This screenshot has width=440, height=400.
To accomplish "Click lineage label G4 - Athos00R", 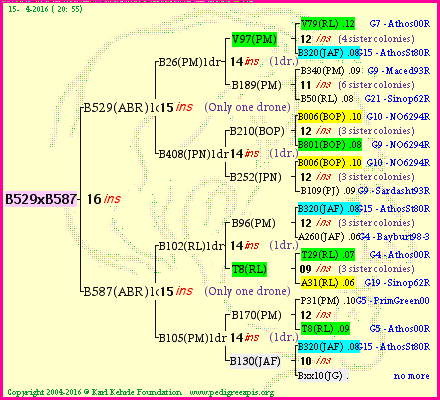I will [x=400, y=255].
